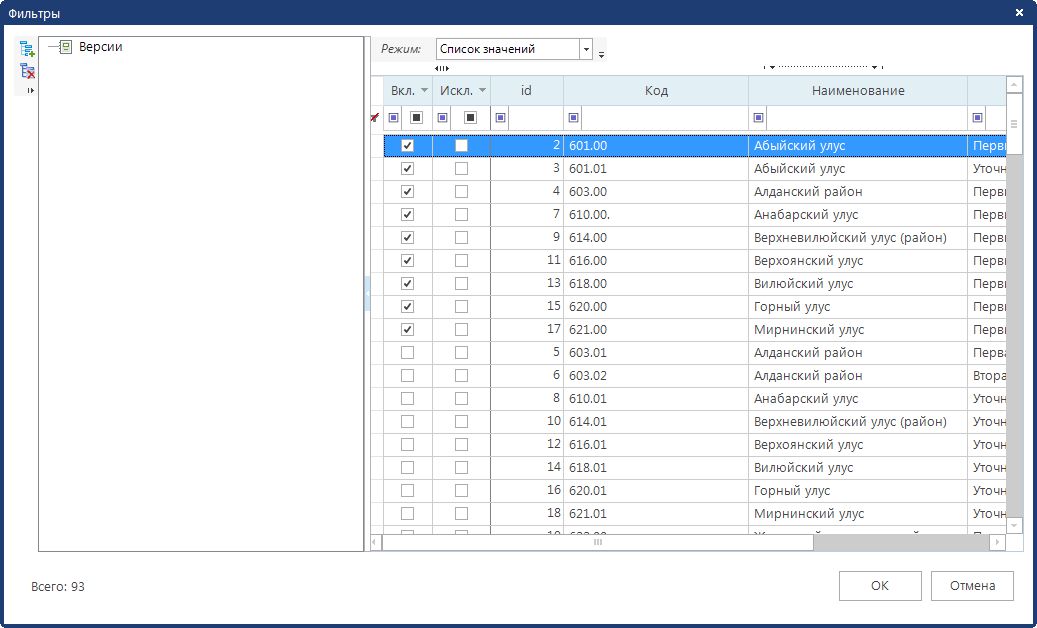Sort by the Наименование column header
The image size is (1037, 628).
point(857,91)
